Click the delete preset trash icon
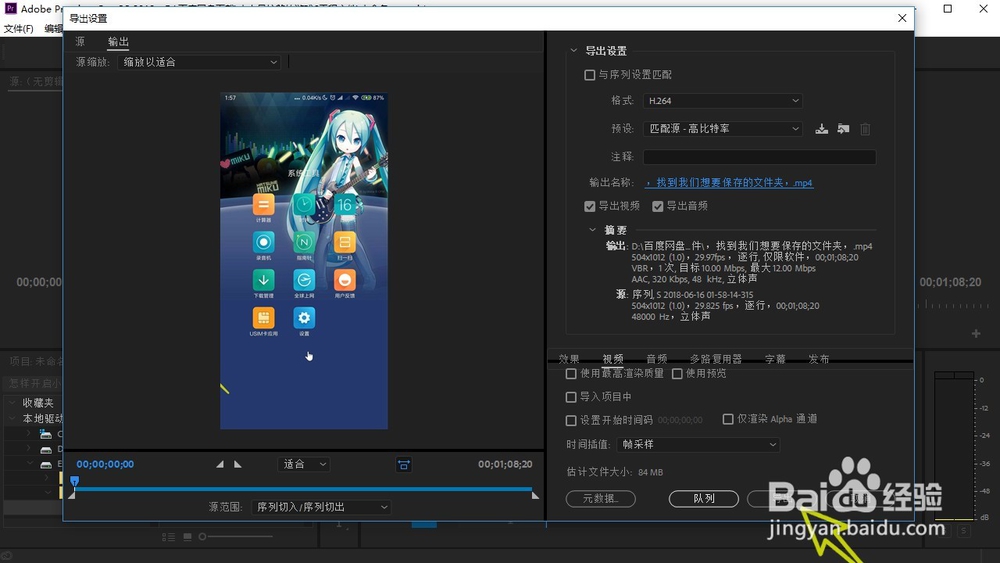 [865, 129]
